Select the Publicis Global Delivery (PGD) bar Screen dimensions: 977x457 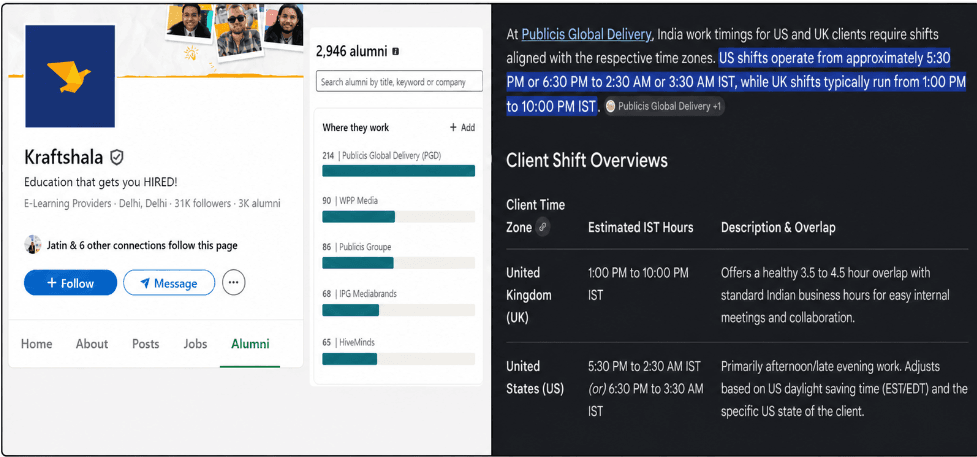[399, 171]
